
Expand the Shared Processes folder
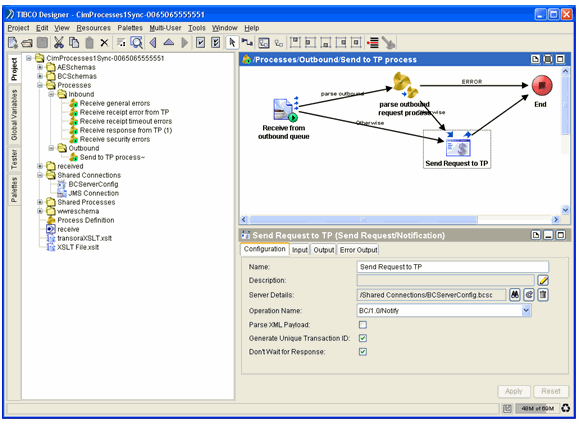coord(40,202)
